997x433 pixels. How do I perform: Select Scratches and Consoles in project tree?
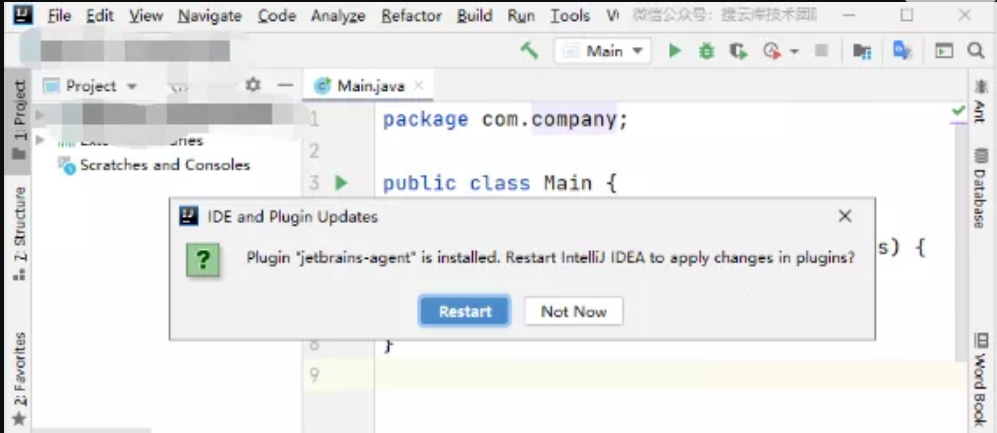tap(164, 165)
